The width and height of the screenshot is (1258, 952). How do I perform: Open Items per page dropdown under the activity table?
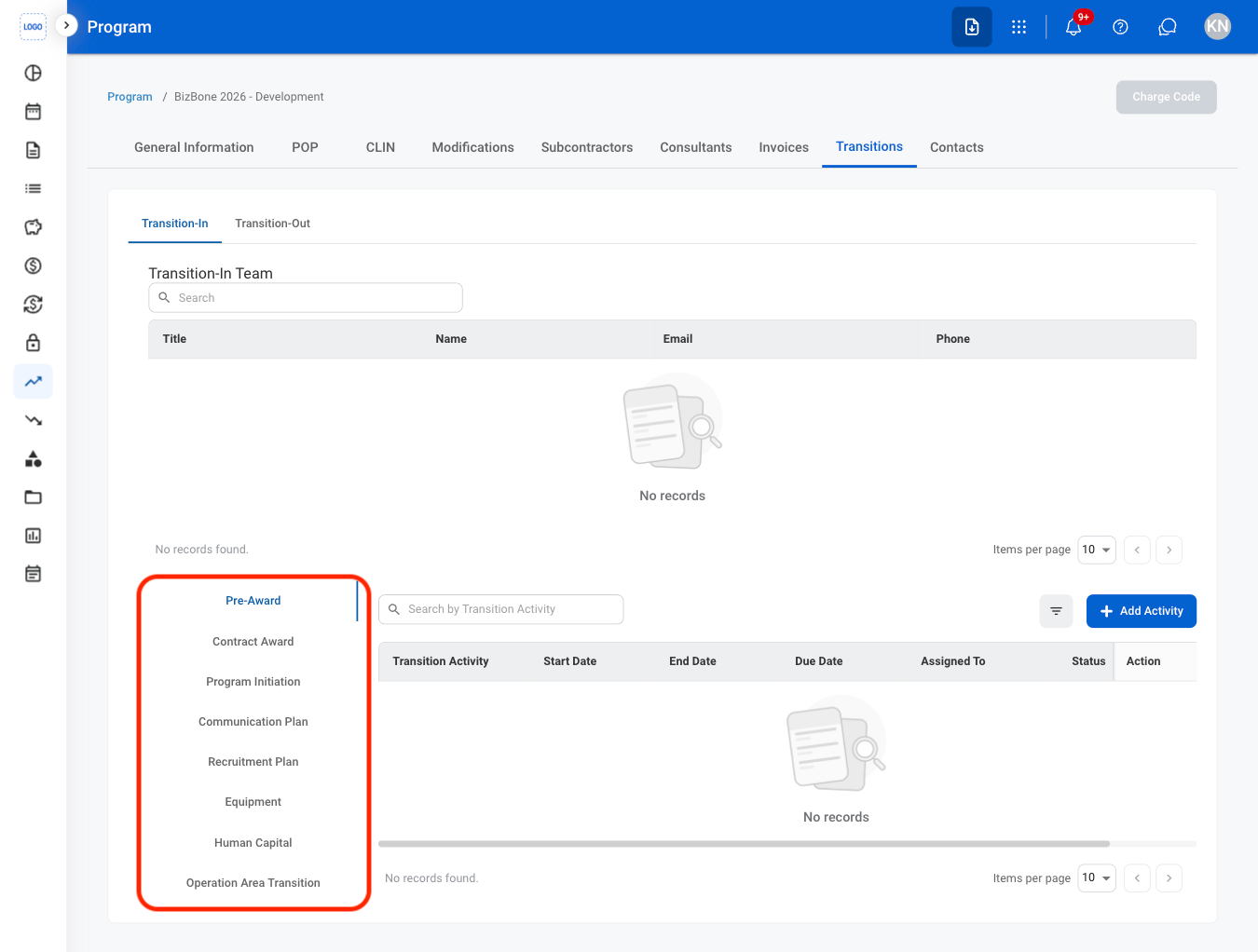click(x=1097, y=877)
